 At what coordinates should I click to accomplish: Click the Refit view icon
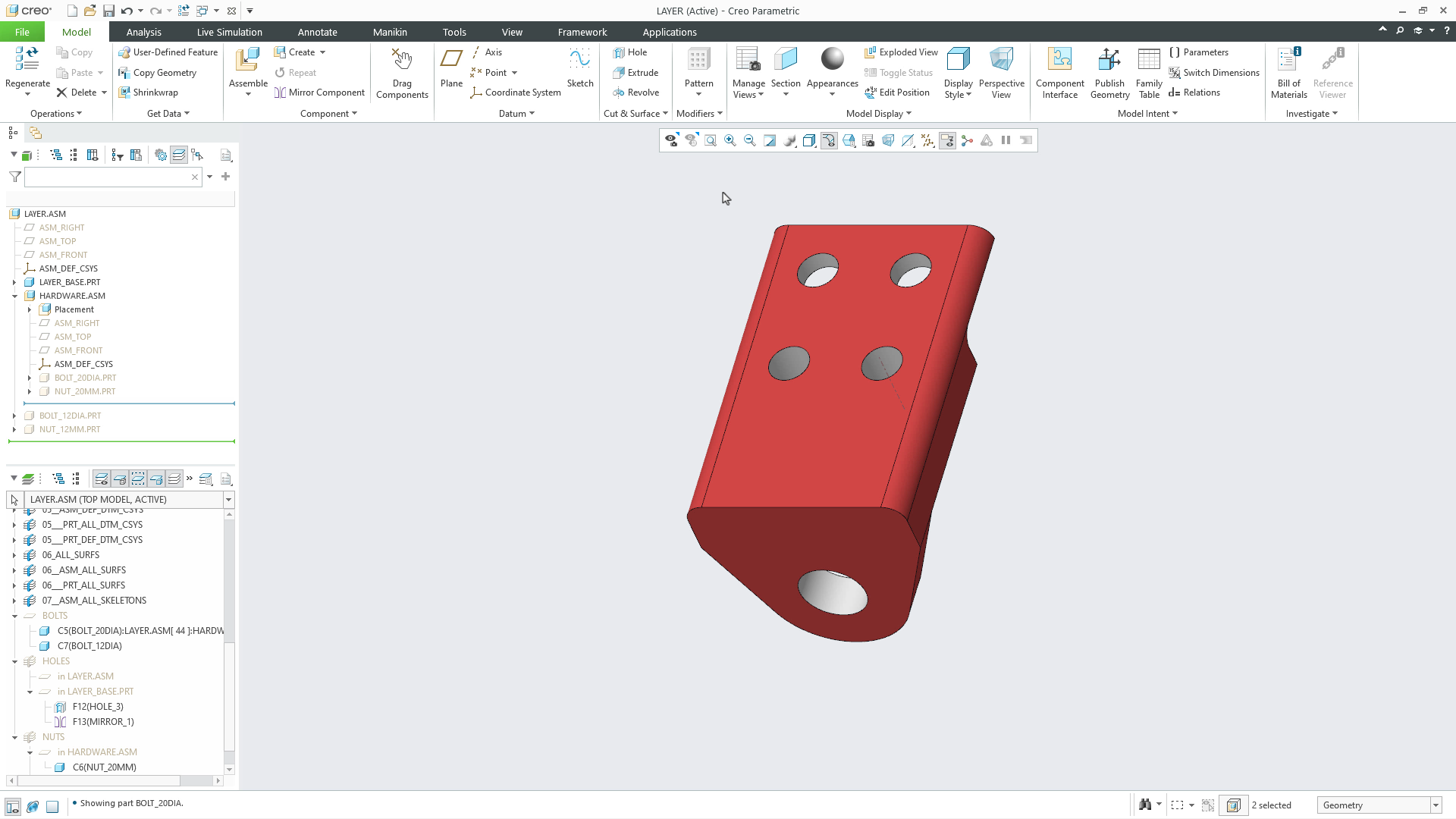[710, 140]
